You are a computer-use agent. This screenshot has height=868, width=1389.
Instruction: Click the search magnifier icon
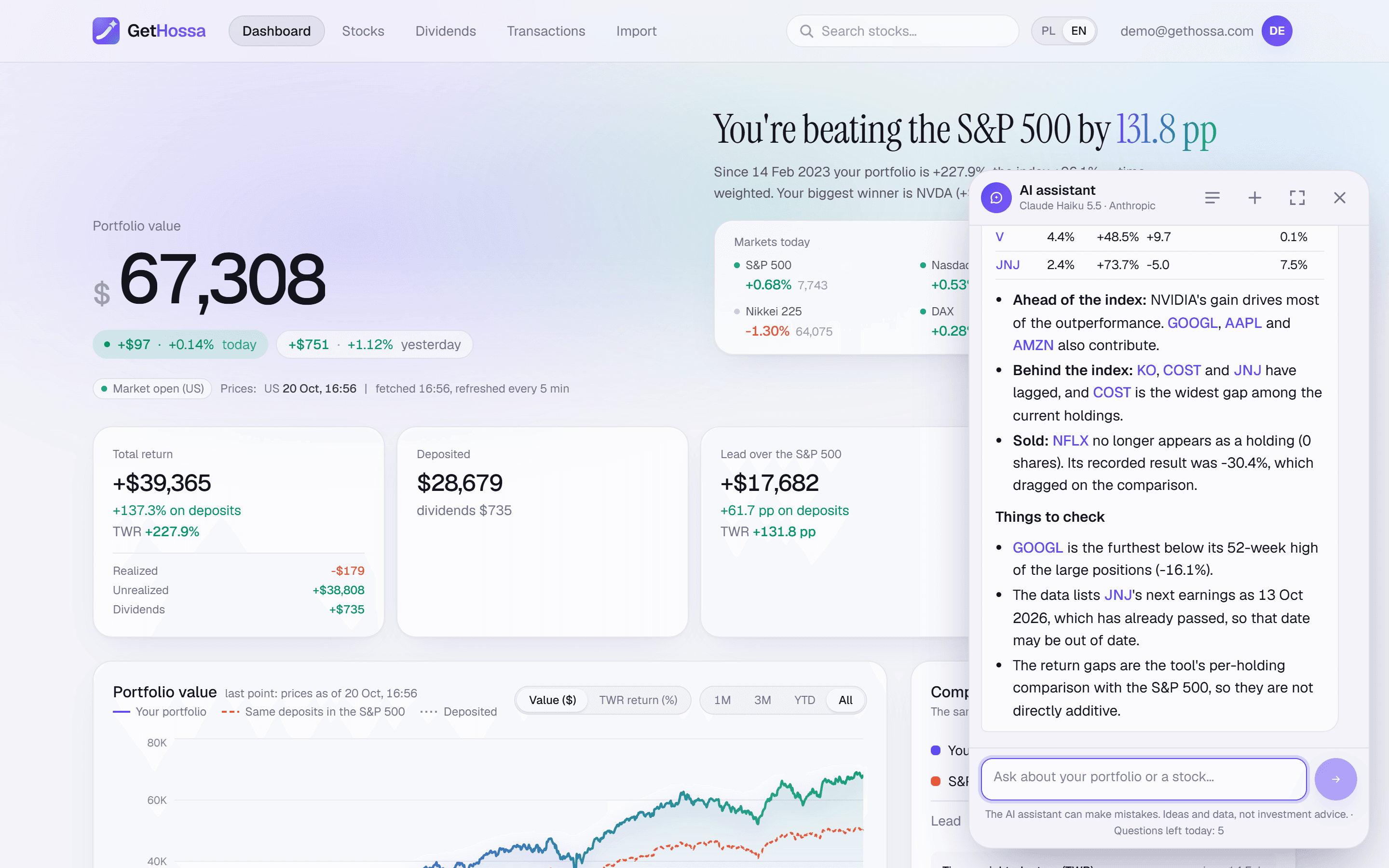click(806, 31)
